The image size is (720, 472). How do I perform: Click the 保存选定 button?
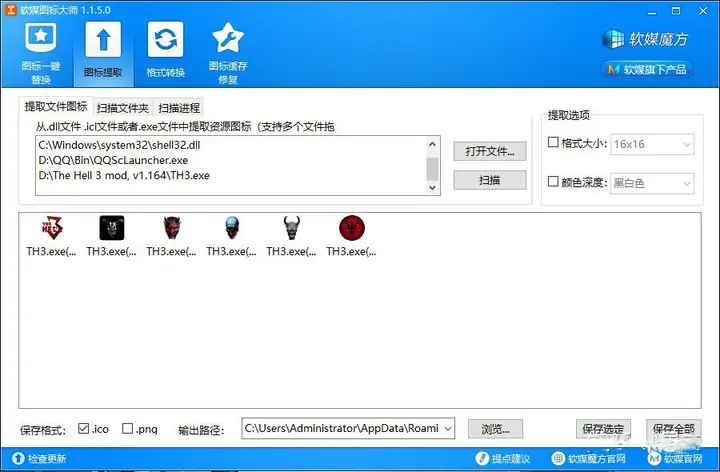point(603,429)
